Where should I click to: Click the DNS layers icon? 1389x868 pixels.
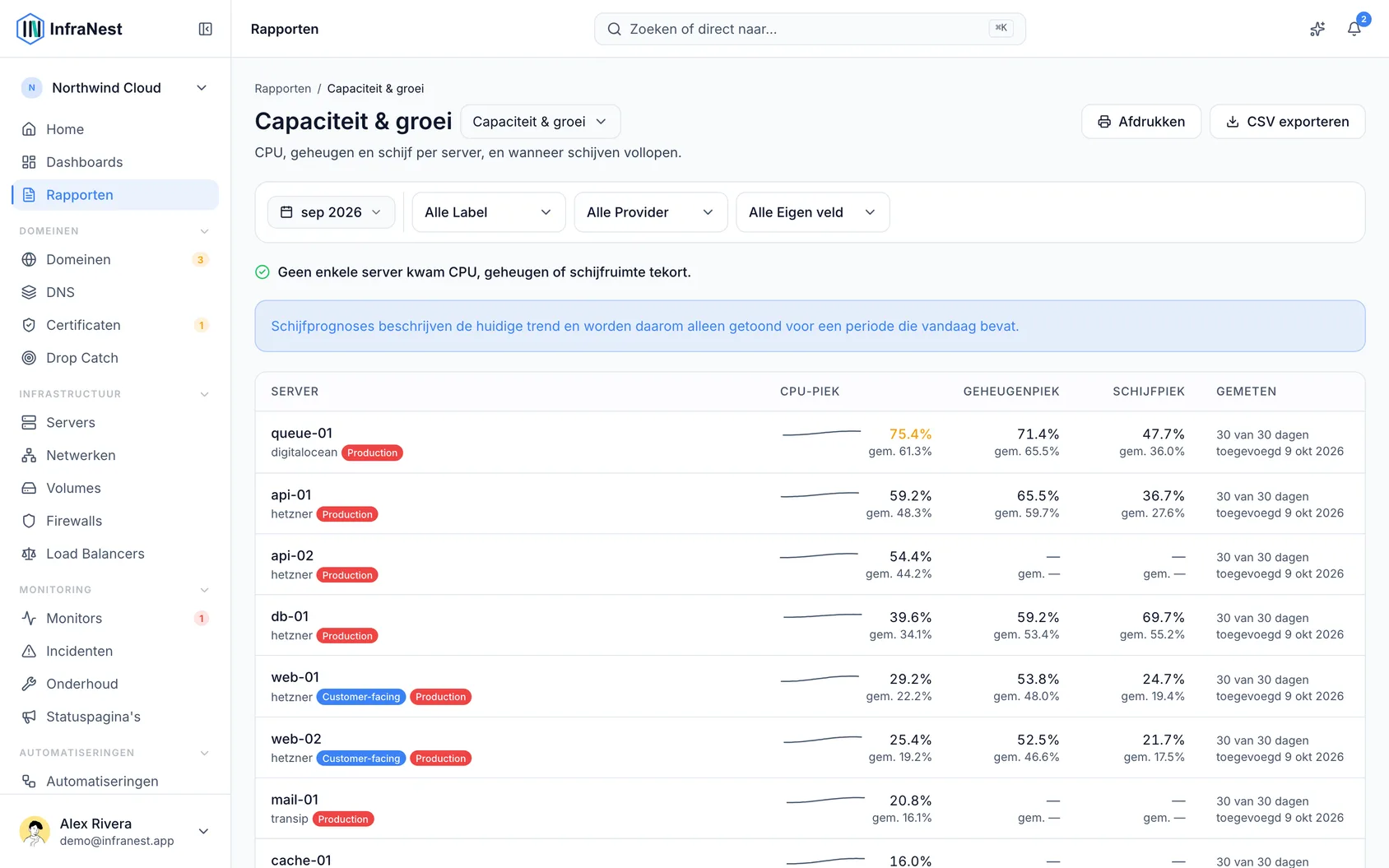click(x=29, y=292)
